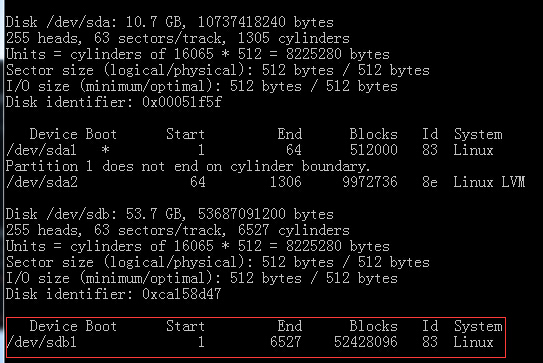Click the Blocks header in first table
Screen dimensions: 543x363
coord(373,134)
